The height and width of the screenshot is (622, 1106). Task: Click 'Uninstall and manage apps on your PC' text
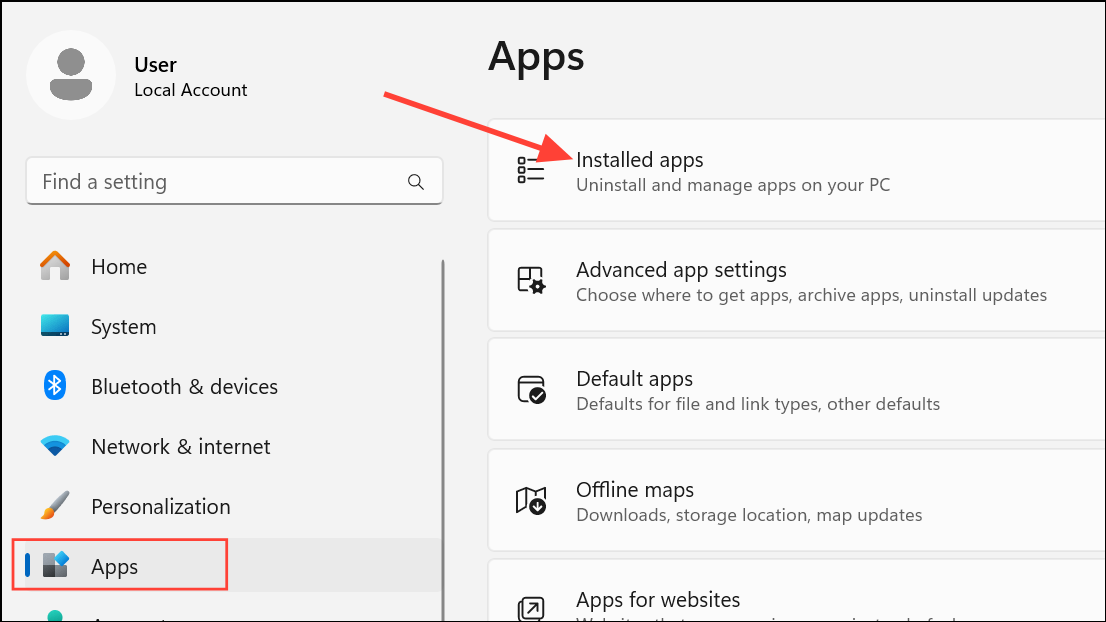pyautogui.click(x=733, y=185)
